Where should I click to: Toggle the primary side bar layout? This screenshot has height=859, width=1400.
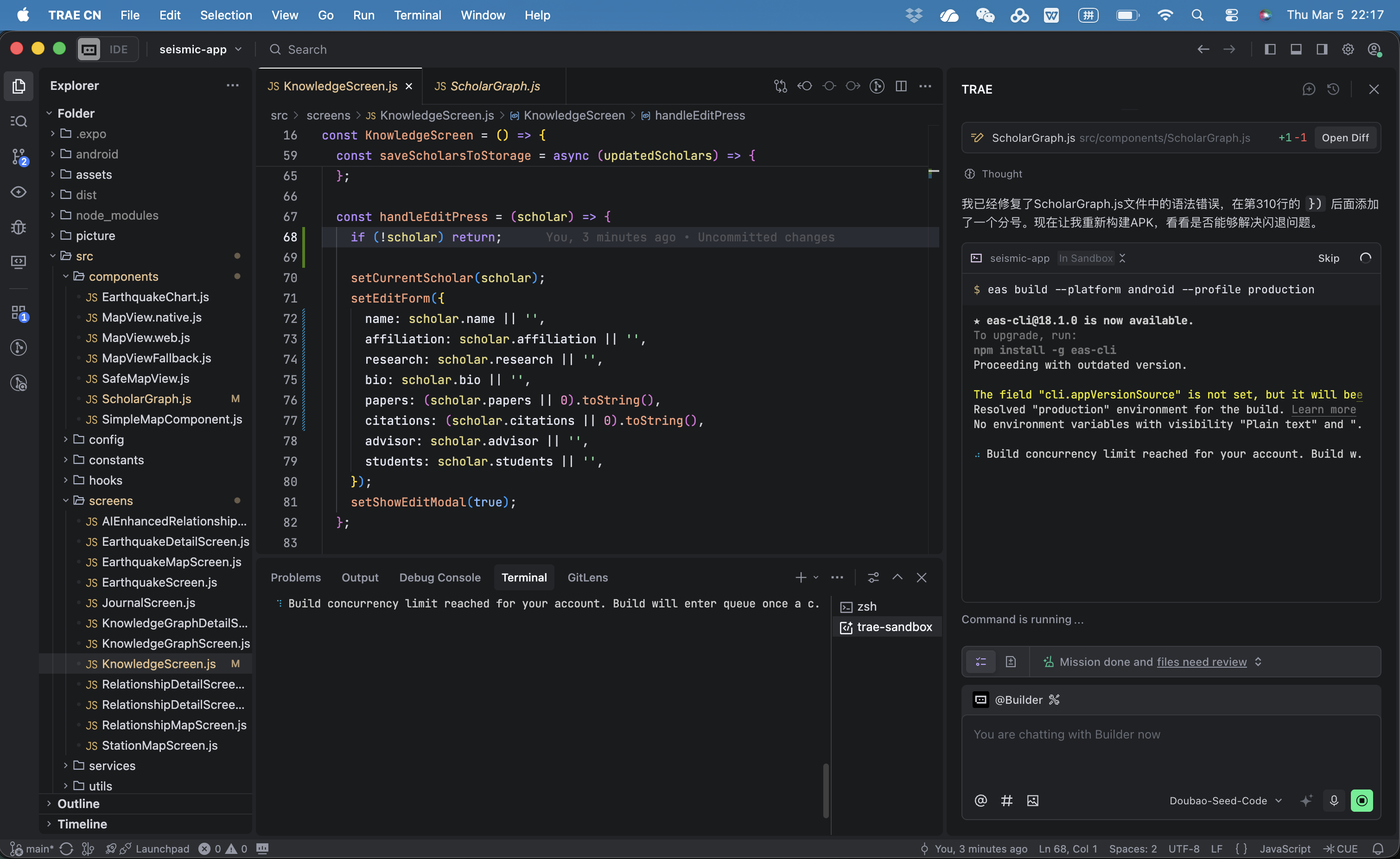[1270, 50]
